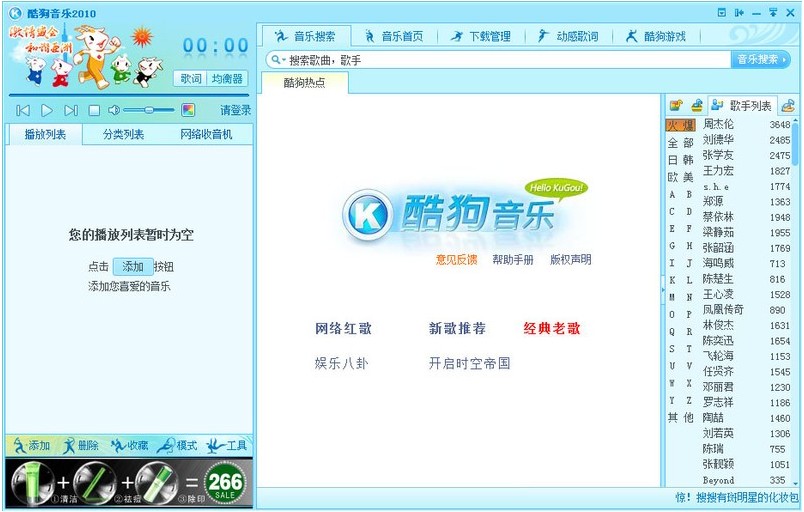Mute sound via the speaker icon
The height and width of the screenshot is (512, 804).
(x=114, y=110)
